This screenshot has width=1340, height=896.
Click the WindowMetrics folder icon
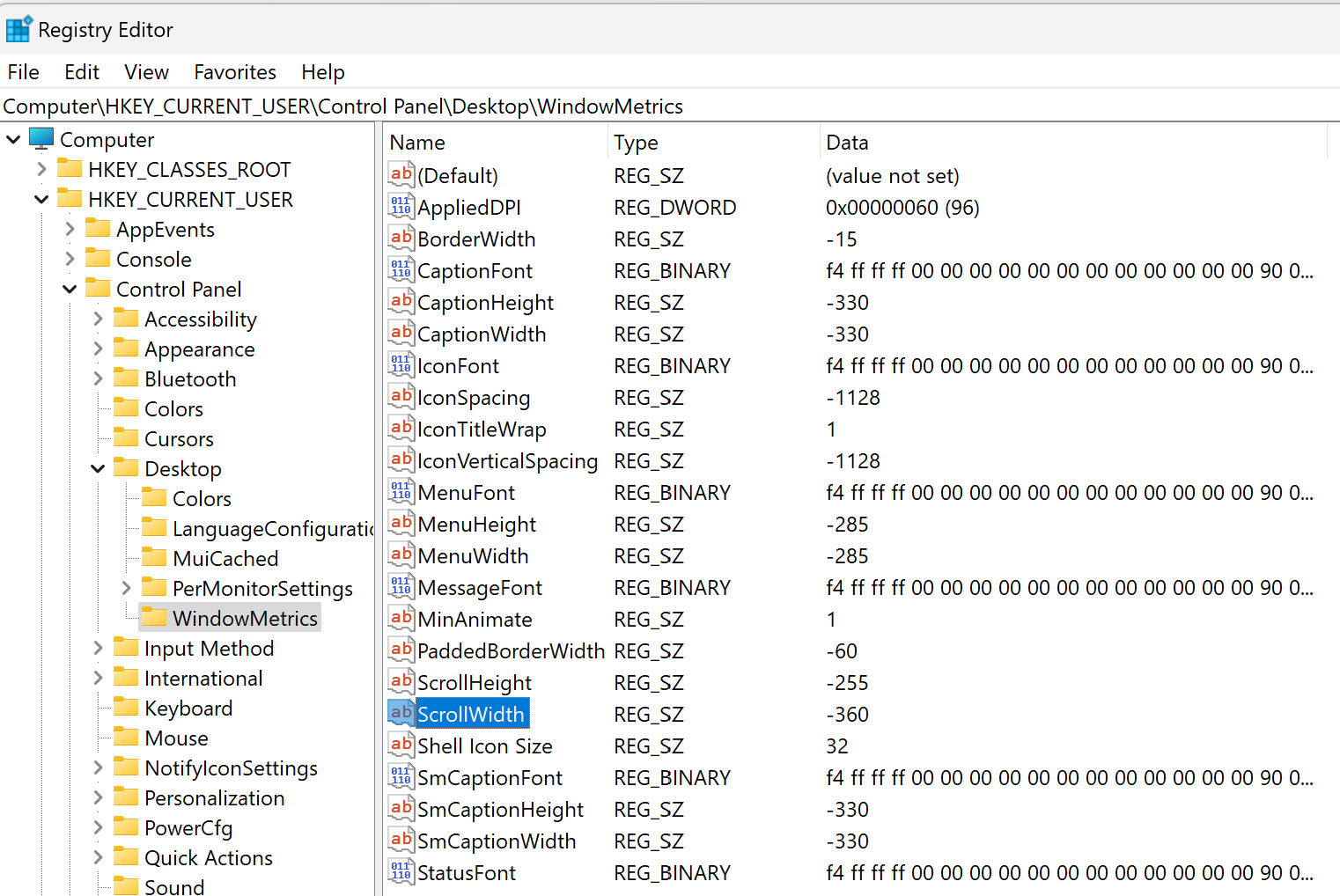pos(156,617)
